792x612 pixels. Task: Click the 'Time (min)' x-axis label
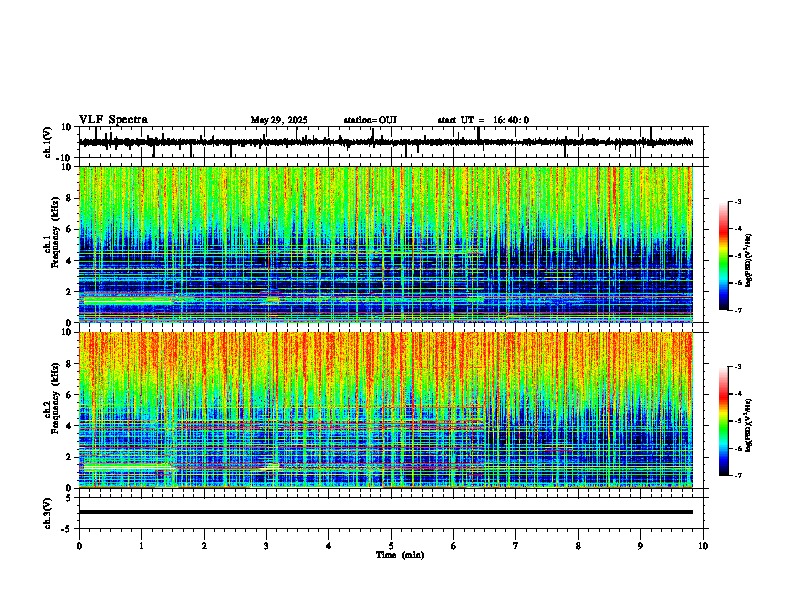pyautogui.click(x=400, y=555)
